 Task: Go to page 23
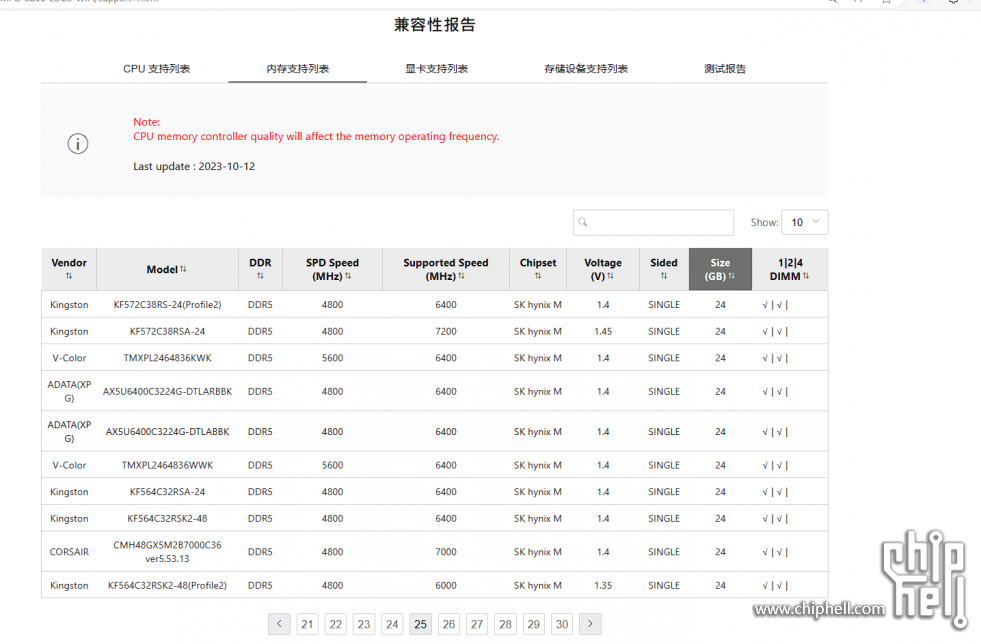click(x=364, y=624)
